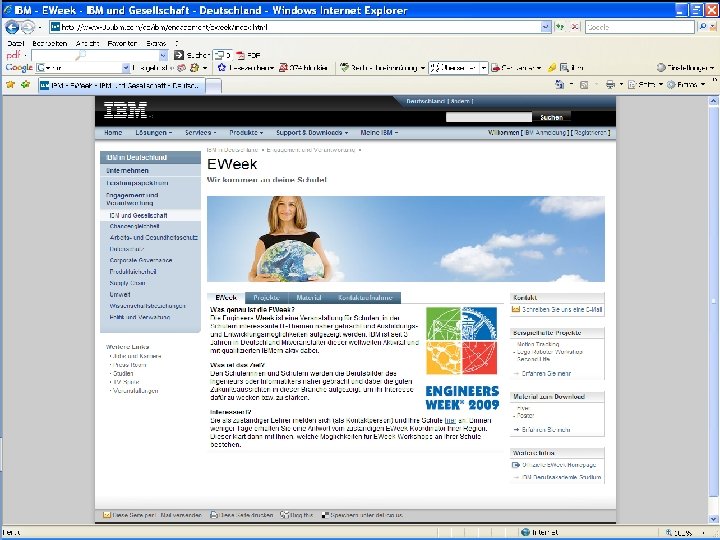This screenshot has width=720, height=540.
Task: Click the Lesezeichen star icon in Google toolbar
Action: click(x=222, y=68)
